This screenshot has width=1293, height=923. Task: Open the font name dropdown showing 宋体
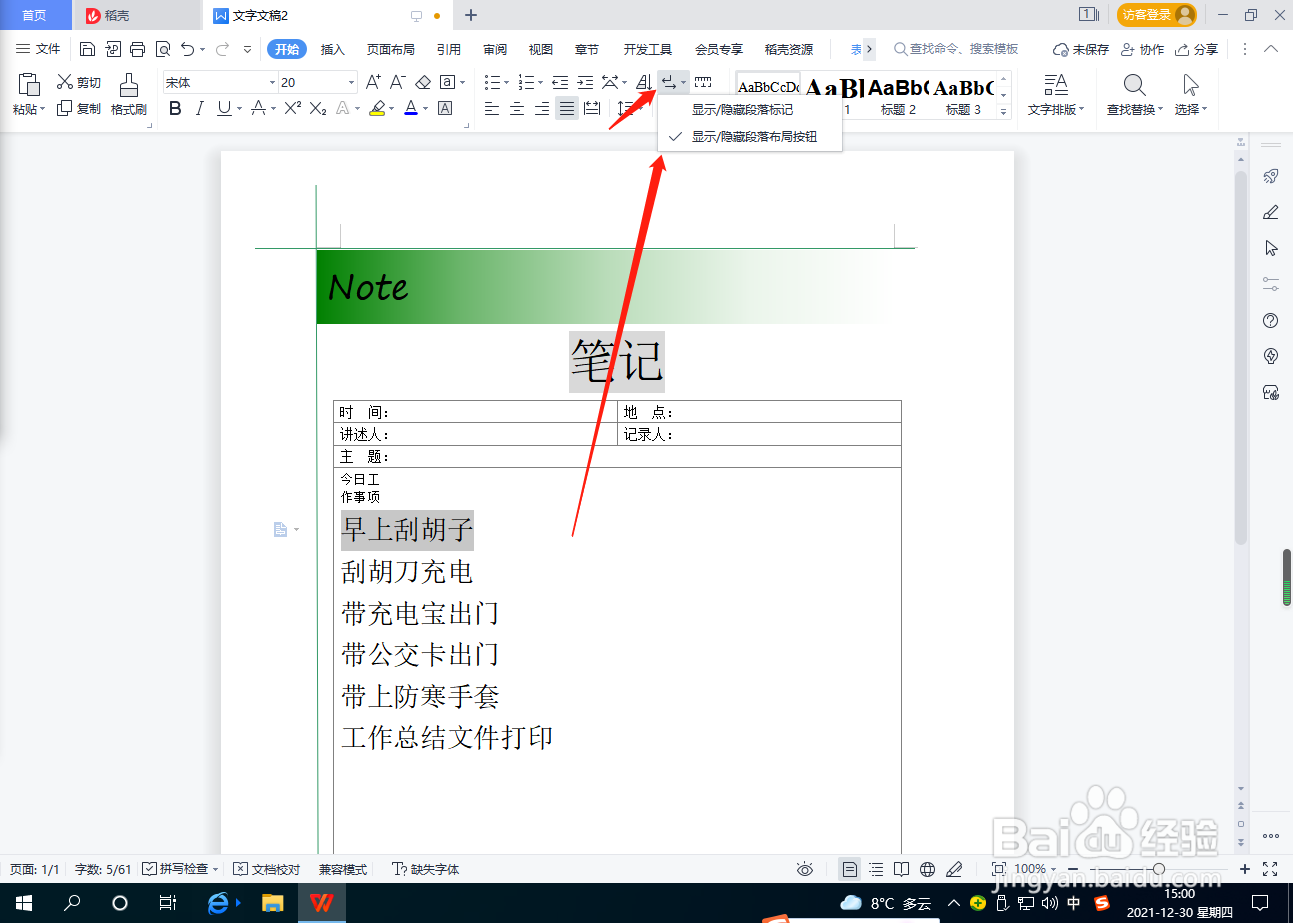(272, 81)
